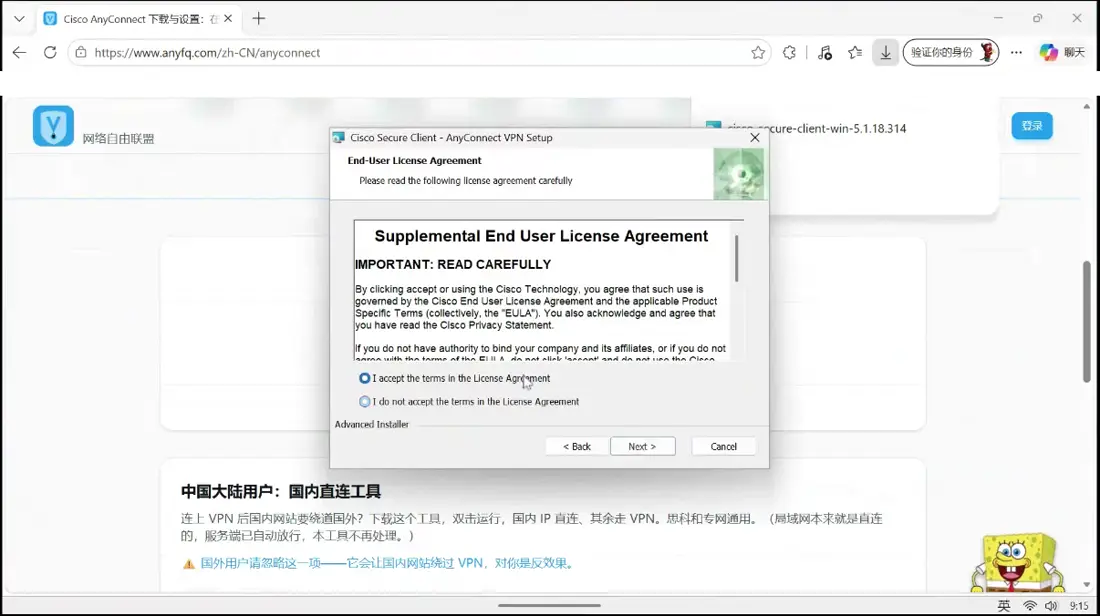Open the browser settings ellipsis menu

click(x=1016, y=53)
